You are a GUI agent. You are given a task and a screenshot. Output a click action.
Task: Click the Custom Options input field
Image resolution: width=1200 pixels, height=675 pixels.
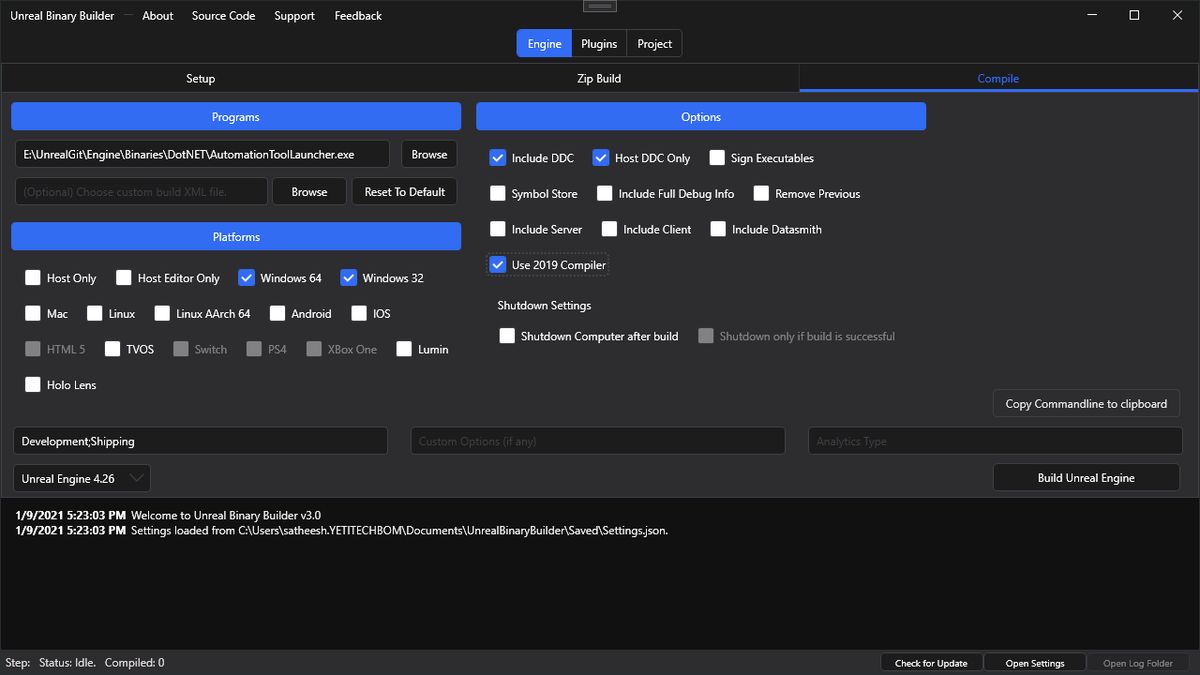click(597, 440)
